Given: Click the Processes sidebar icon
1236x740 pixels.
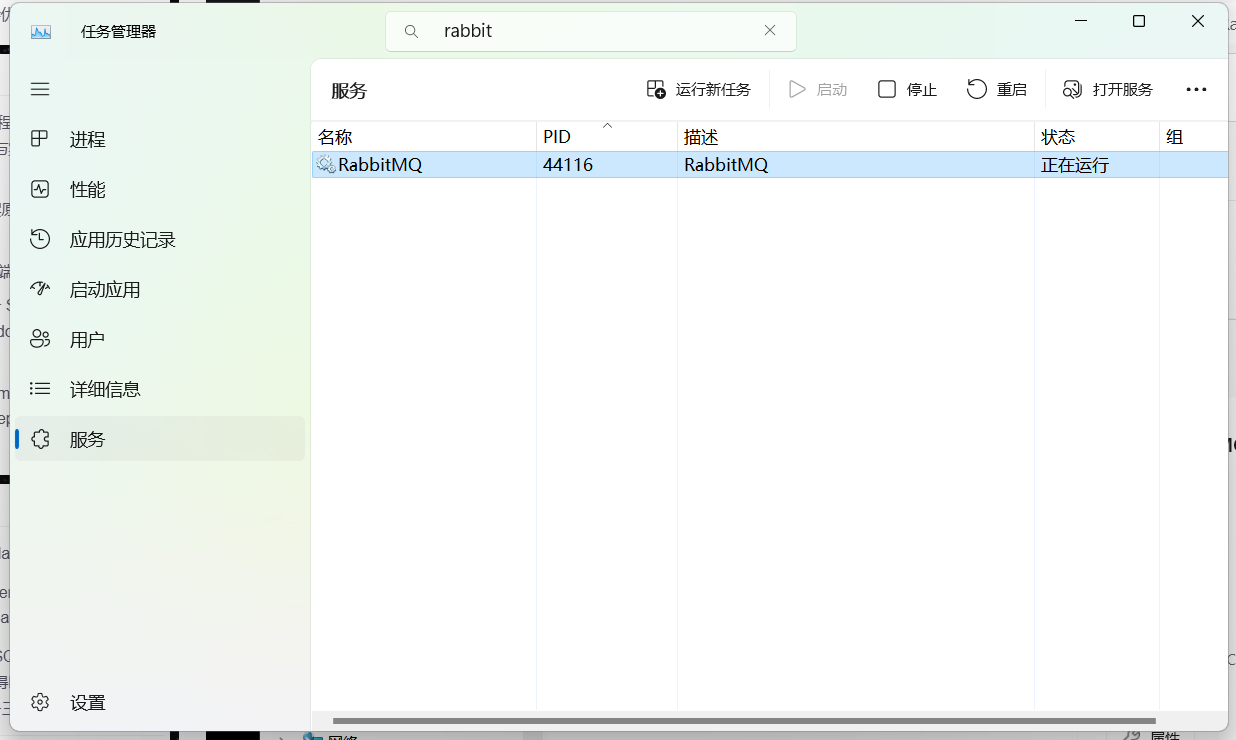Looking at the screenshot, I should click(40, 139).
